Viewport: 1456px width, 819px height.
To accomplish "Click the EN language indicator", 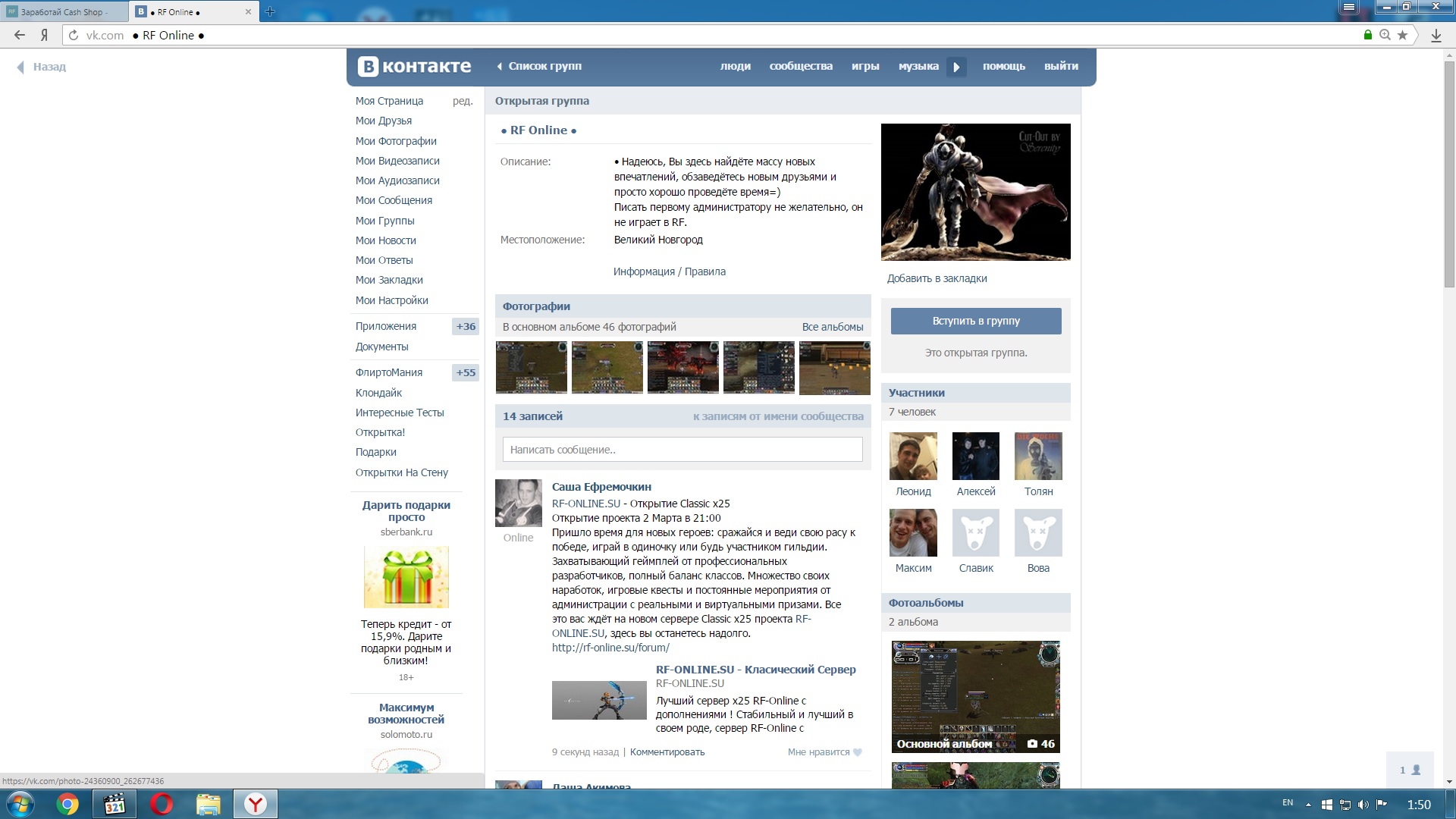I will 1288,802.
